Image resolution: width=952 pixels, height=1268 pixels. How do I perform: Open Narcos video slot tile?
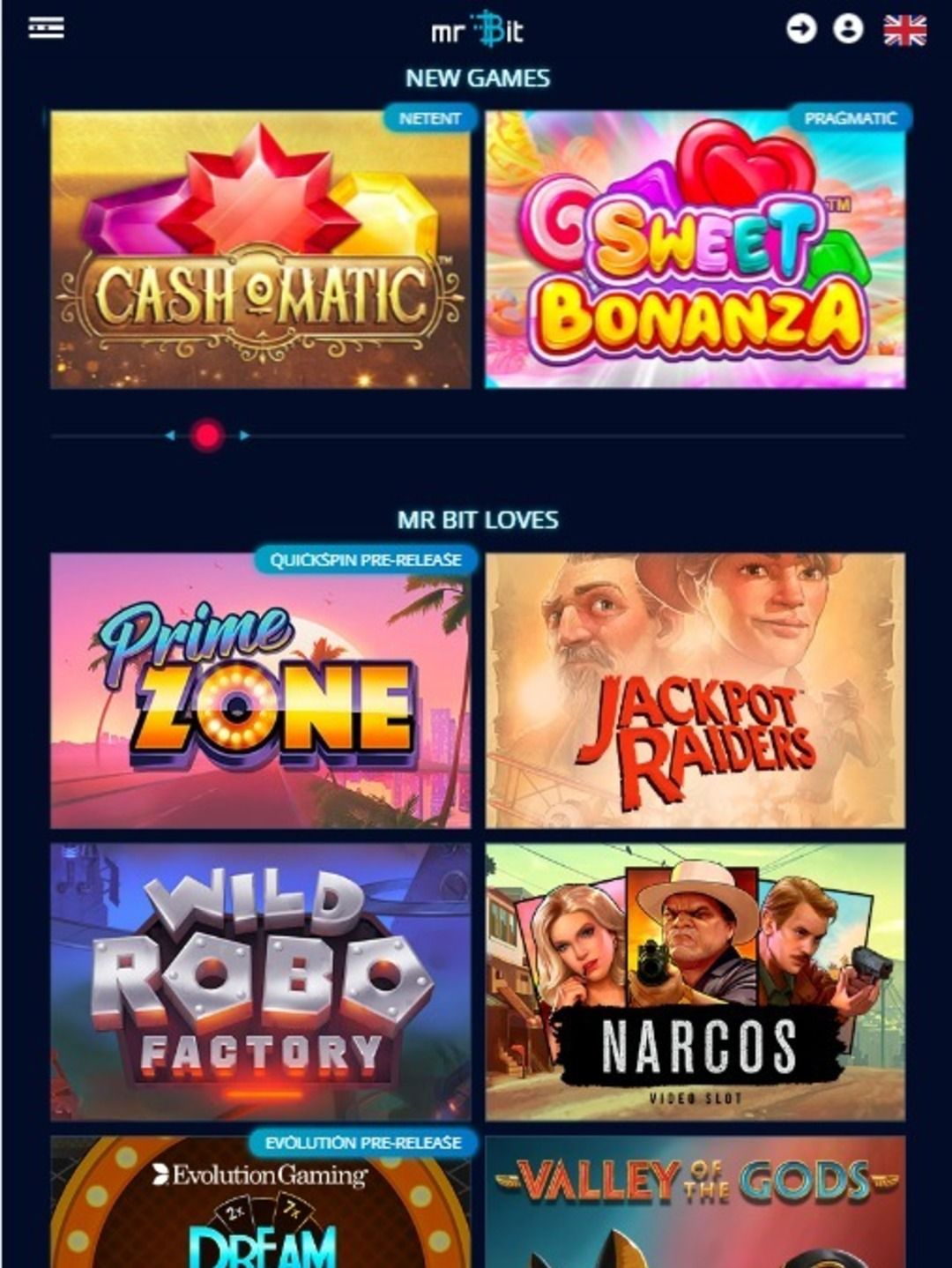click(x=695, y=981)
